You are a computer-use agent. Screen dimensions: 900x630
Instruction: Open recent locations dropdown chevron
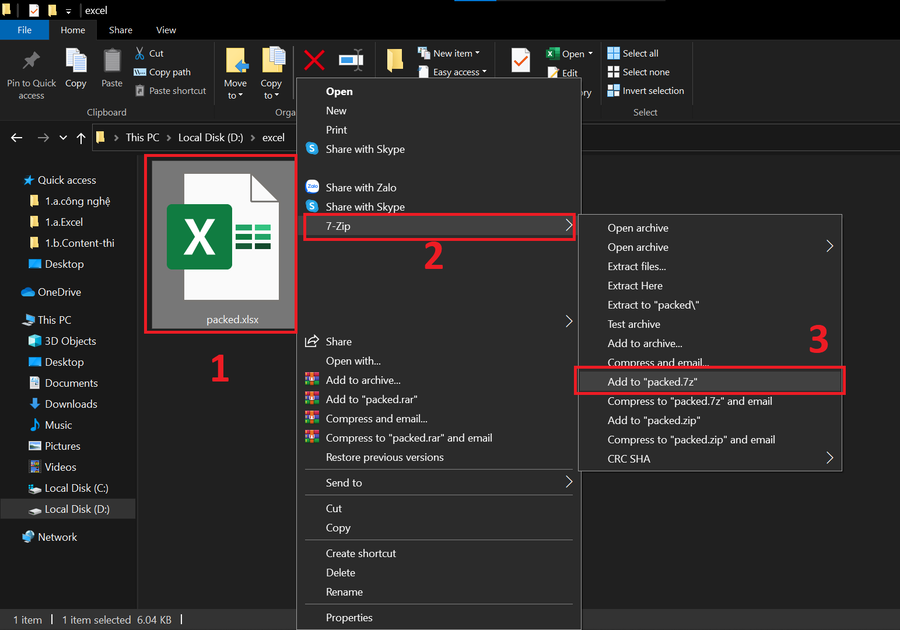63,138
